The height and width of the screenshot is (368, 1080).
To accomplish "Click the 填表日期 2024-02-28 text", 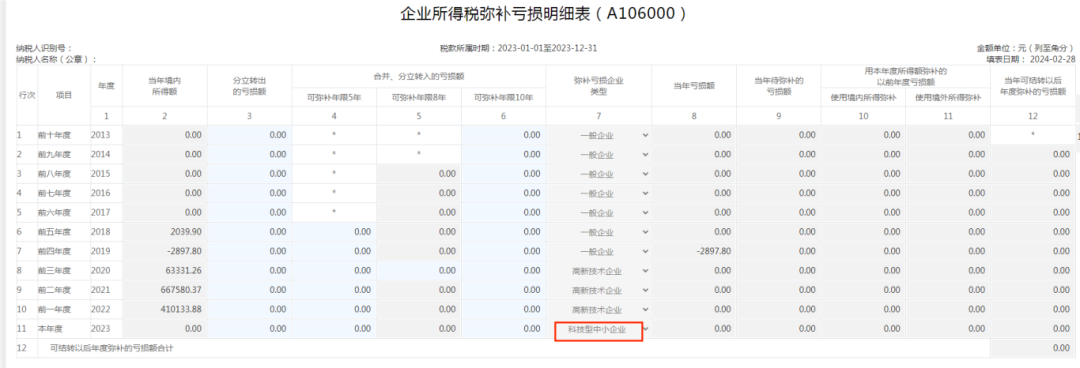I will tap(1030, 59).
